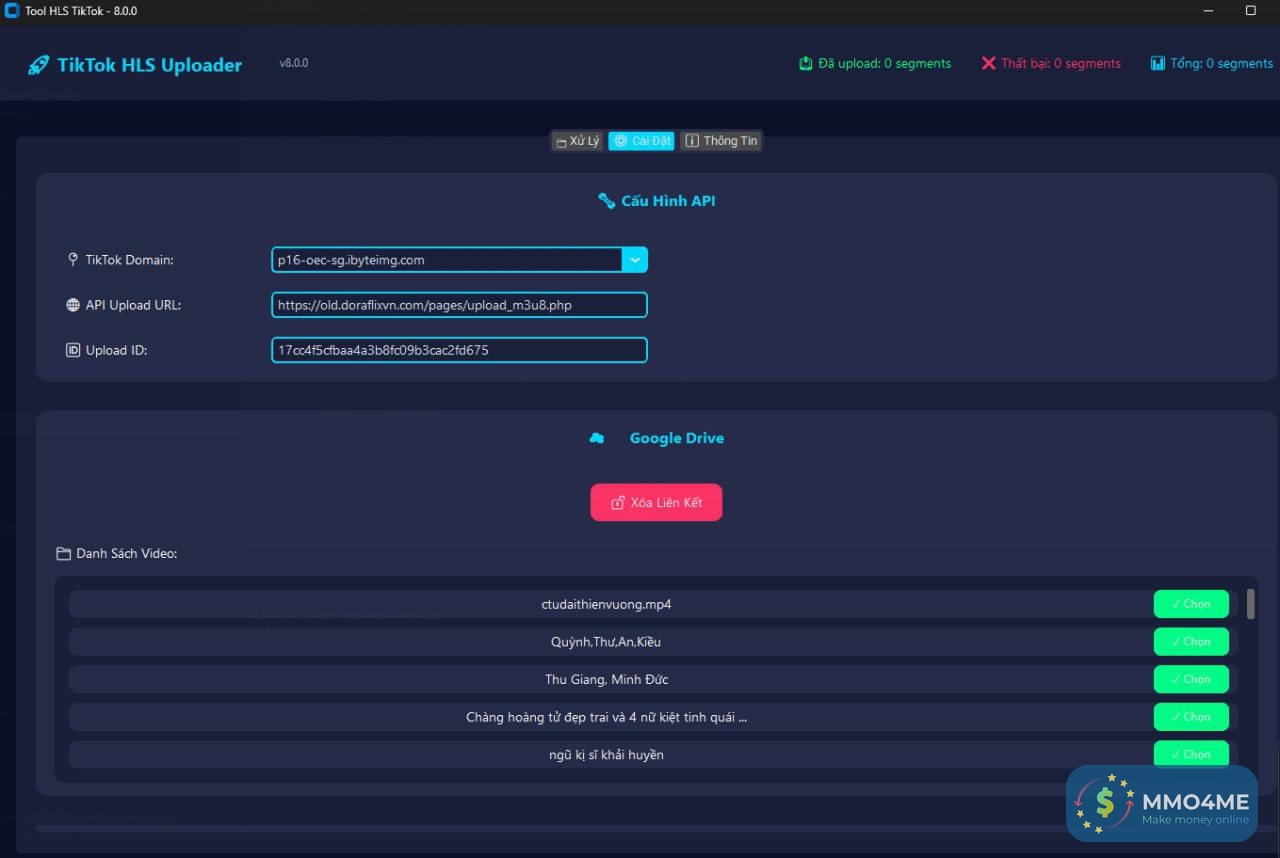The image size is (1280, 858).
Task: Click the rocket icon beside TikTok HLS Uploader
Action: 38,65
